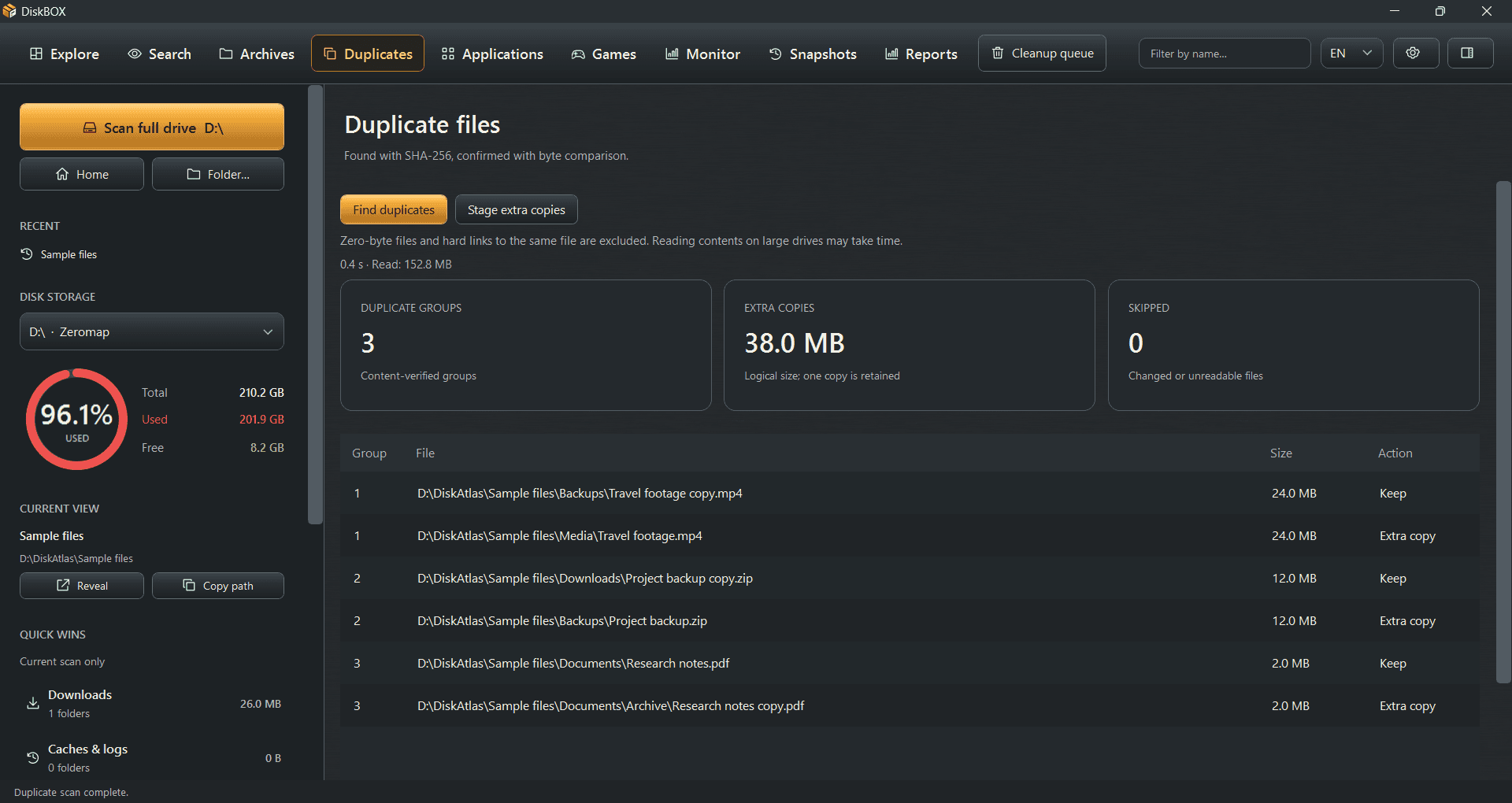
Task: Click the Find duplicates button
Action: (x=394, y=209)
